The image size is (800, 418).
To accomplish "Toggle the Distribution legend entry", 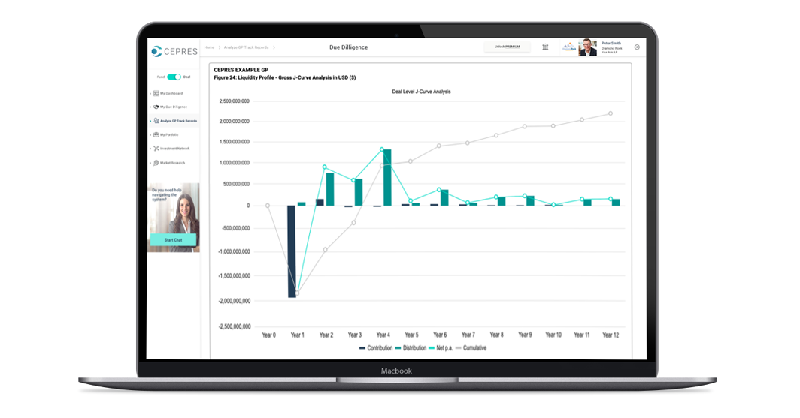I will coord(411,348).
